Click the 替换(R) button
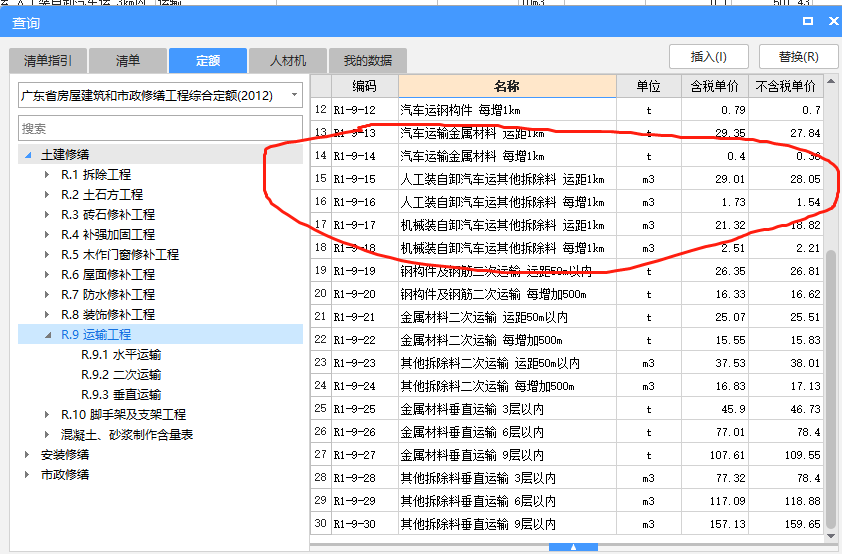842x554 pixels. click(x=799, y=56)
